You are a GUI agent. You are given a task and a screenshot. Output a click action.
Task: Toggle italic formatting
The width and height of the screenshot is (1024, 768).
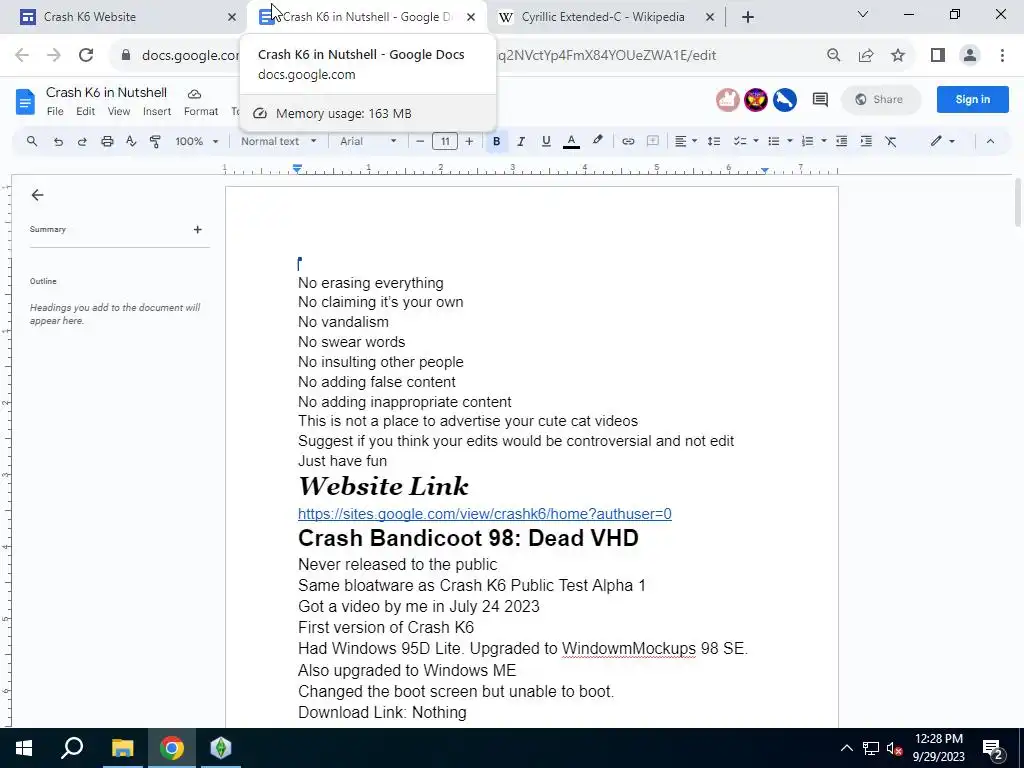click(x=520, y=141)
